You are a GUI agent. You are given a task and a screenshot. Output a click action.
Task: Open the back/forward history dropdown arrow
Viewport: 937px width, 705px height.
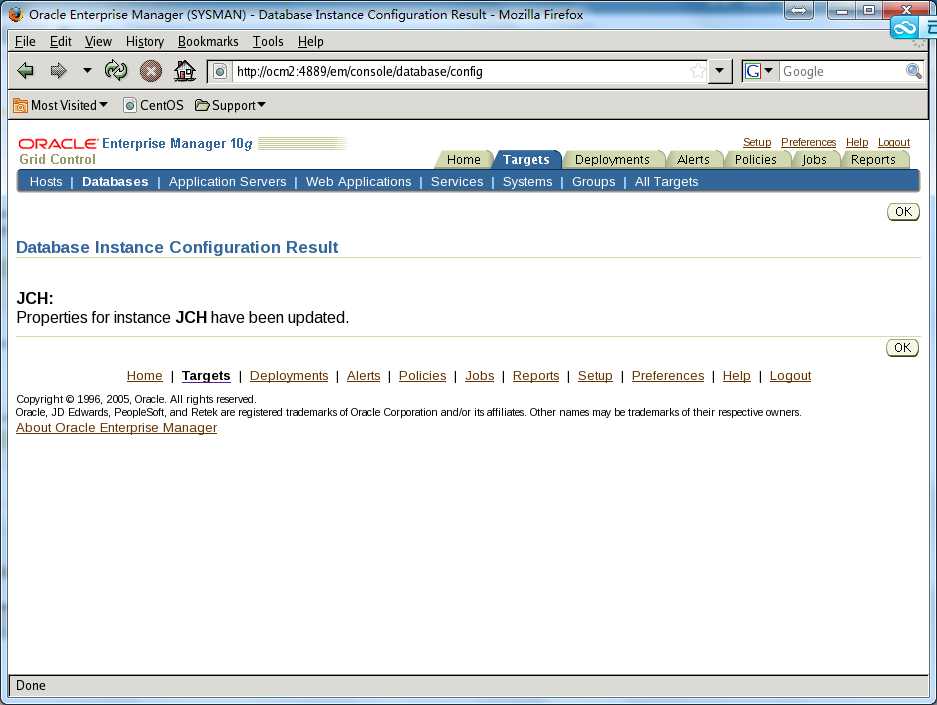click(87, 70)
